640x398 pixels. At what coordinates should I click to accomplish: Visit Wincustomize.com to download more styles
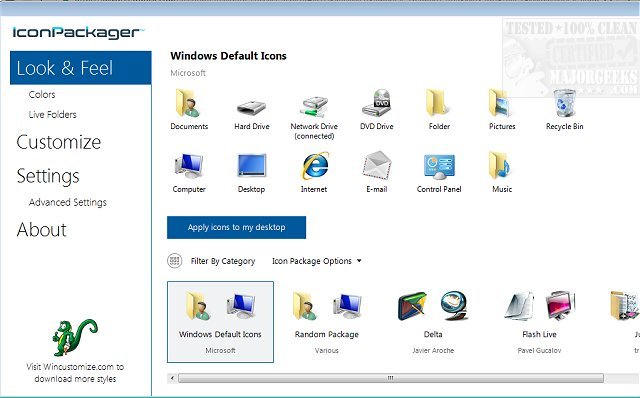coord(75,373)
